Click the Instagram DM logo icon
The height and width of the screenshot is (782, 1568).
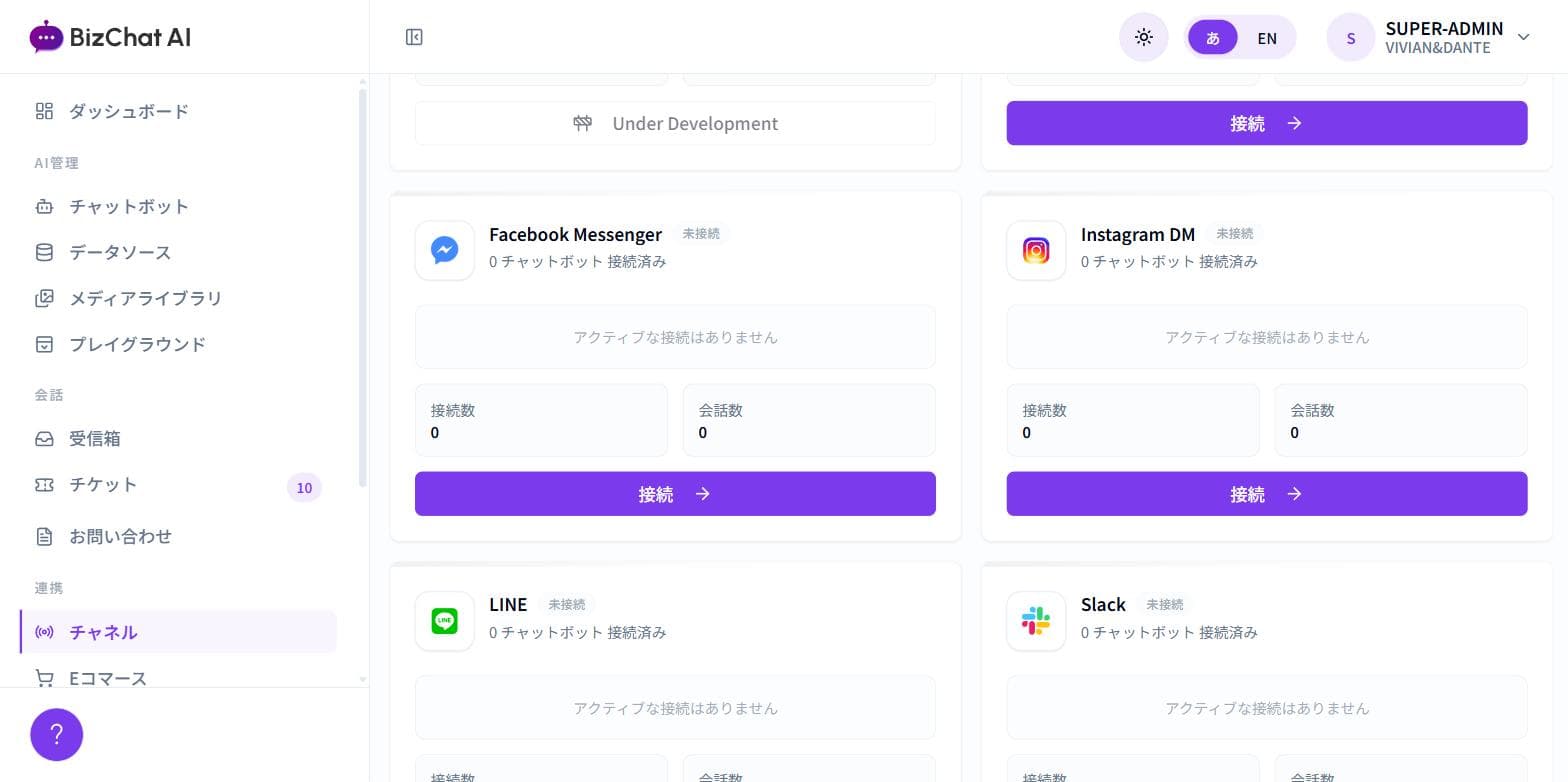pyautogui.click(x=1037, y=250)
